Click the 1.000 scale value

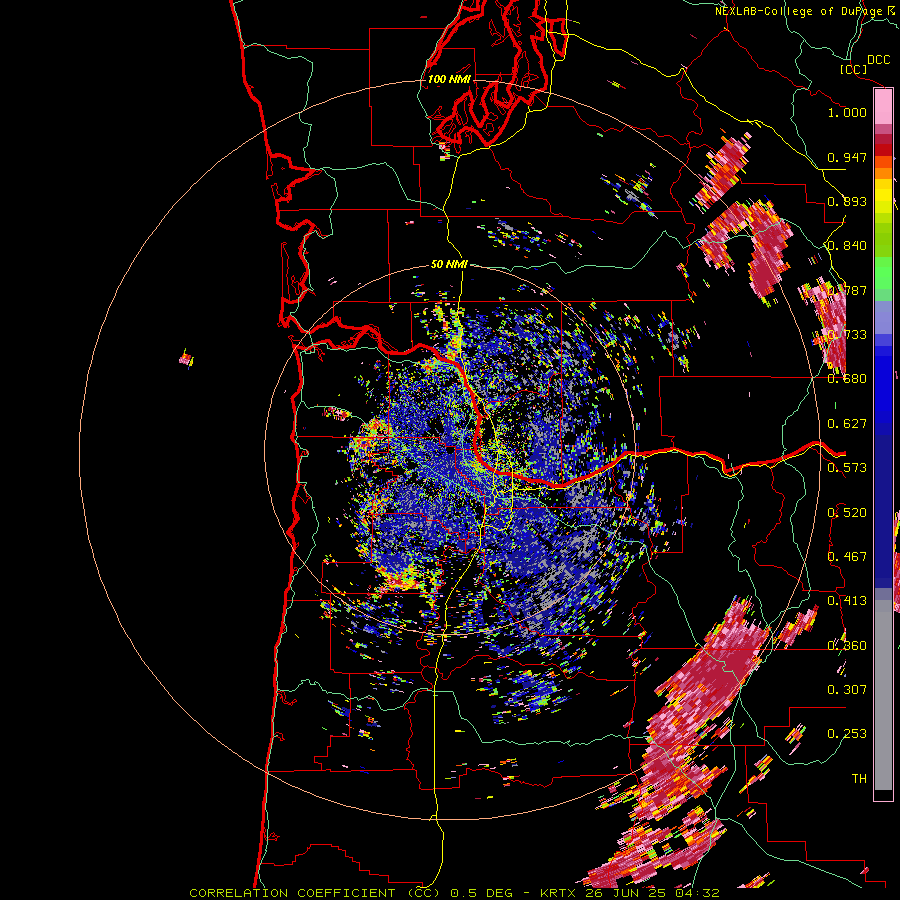847,112
